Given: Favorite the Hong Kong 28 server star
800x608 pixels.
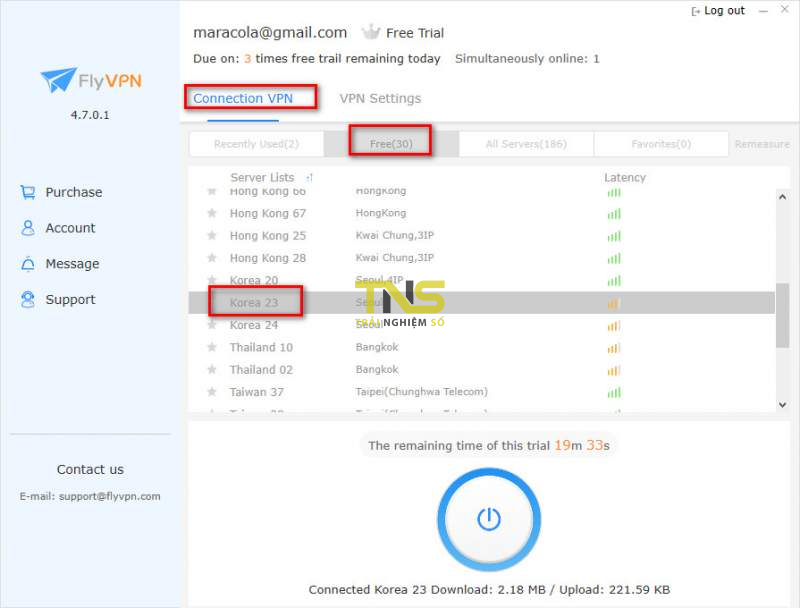Looking at the screenshot, I should [x=212, y=258].
